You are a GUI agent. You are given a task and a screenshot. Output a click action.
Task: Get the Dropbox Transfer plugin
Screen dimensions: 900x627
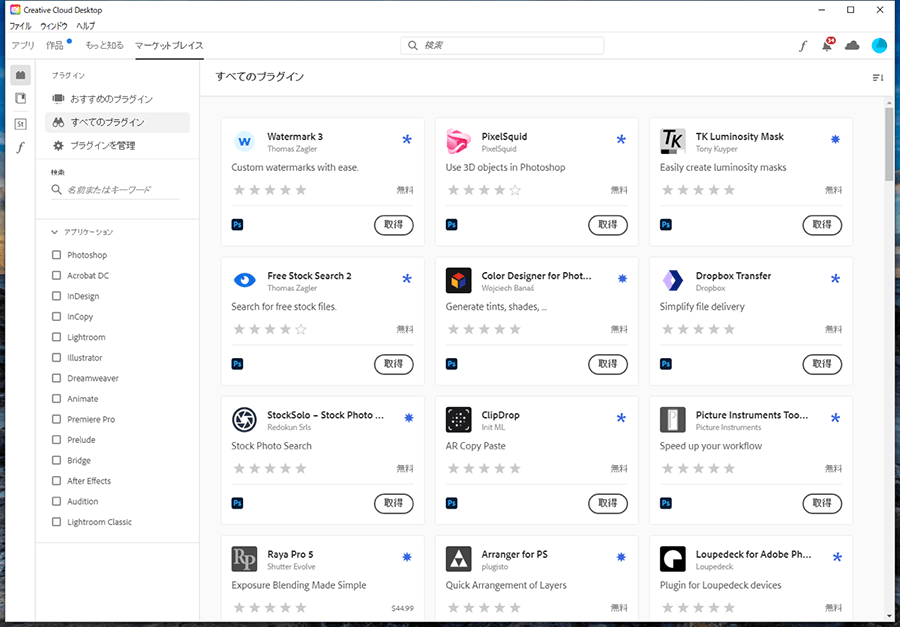coord(822,364)
